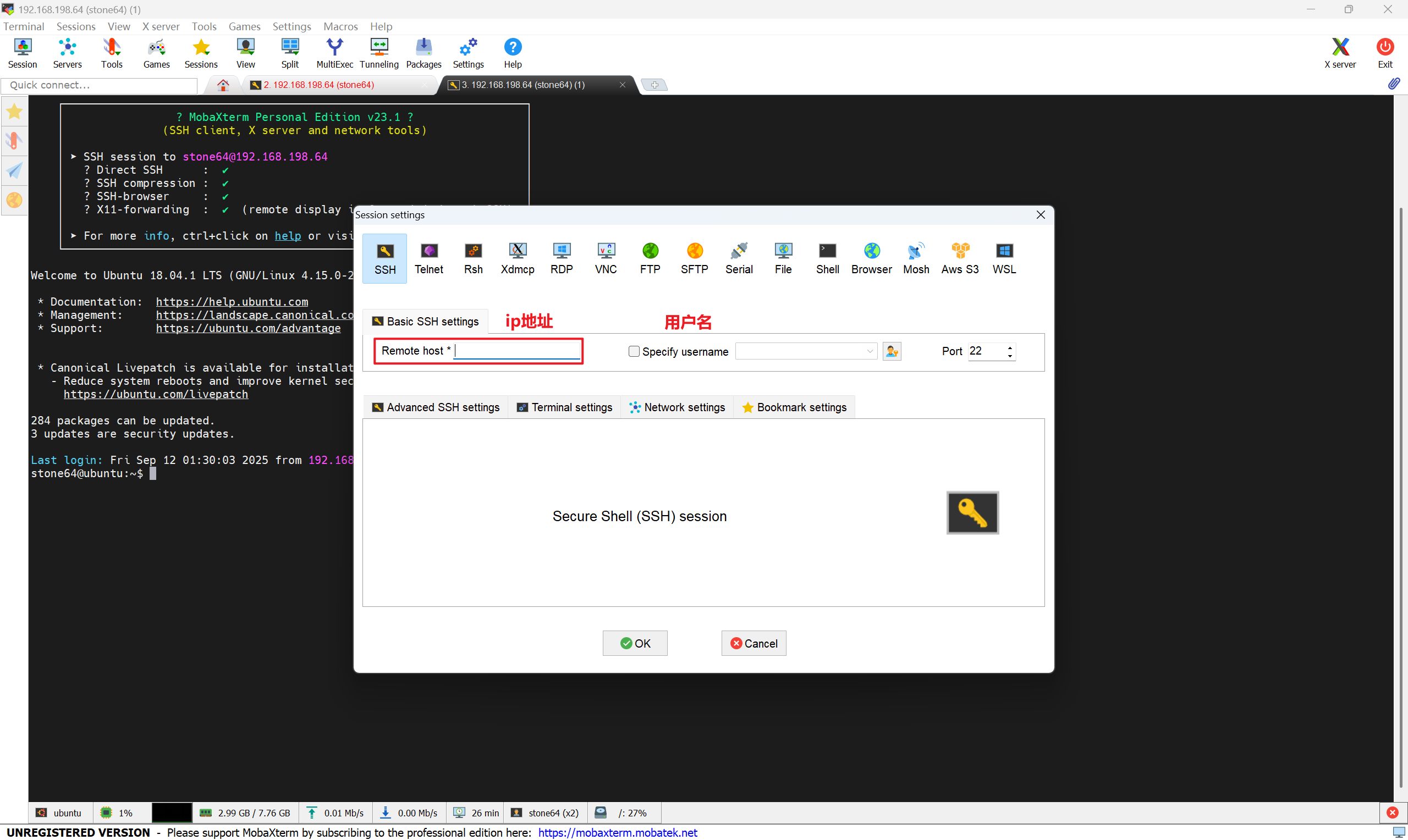Select the FTP session type
This screenshot has width=1408, height=840.
tap(650, 259)
